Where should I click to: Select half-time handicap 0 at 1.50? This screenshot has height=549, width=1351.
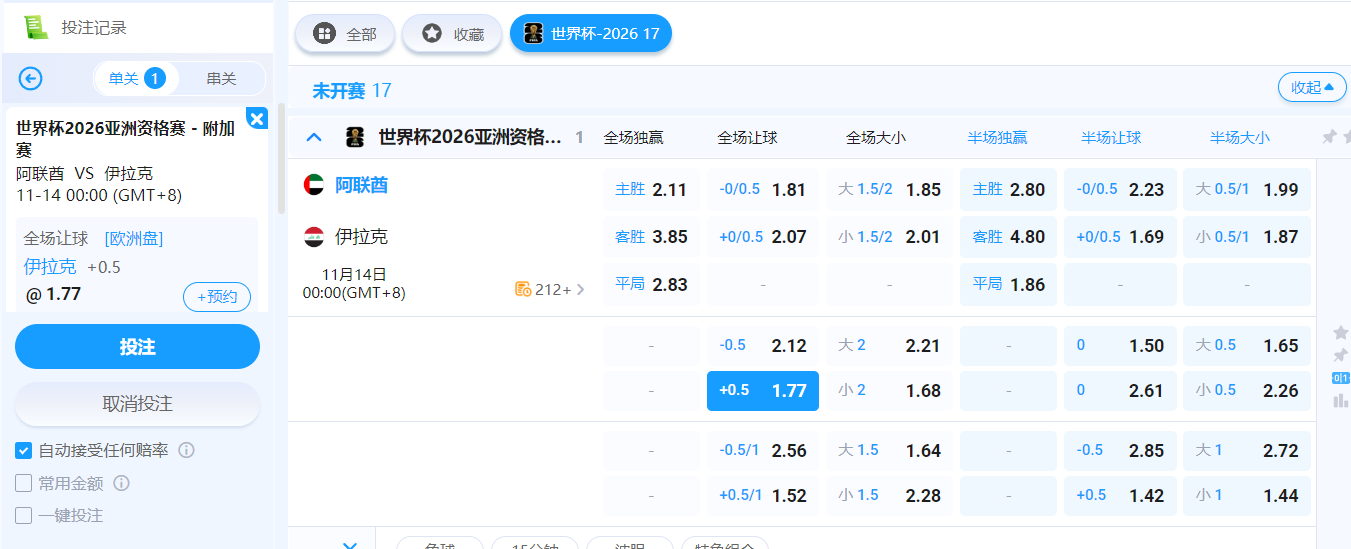point(1120,345)
